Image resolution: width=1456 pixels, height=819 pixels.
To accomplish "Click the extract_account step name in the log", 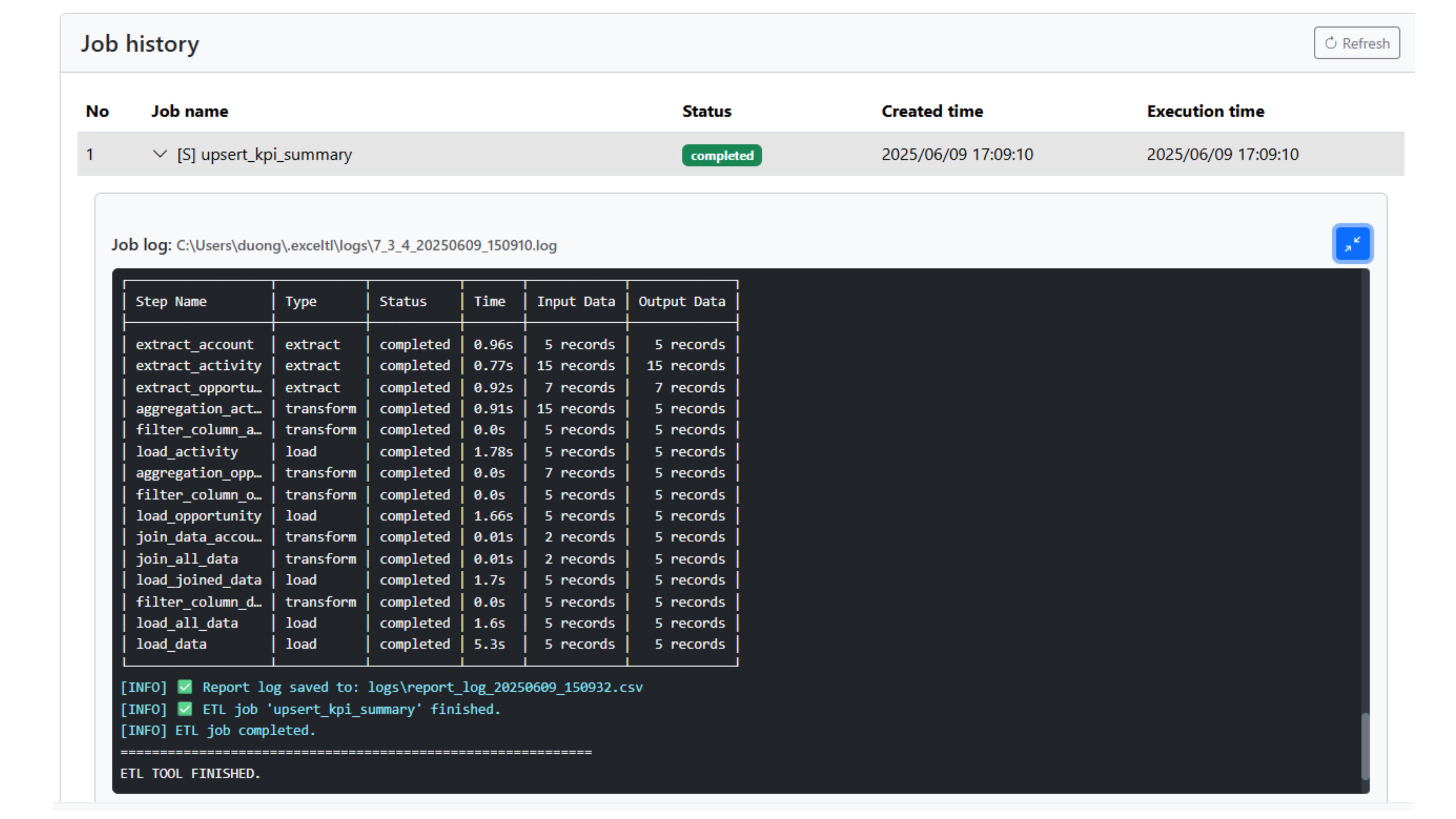I will [x=195, y=344].
